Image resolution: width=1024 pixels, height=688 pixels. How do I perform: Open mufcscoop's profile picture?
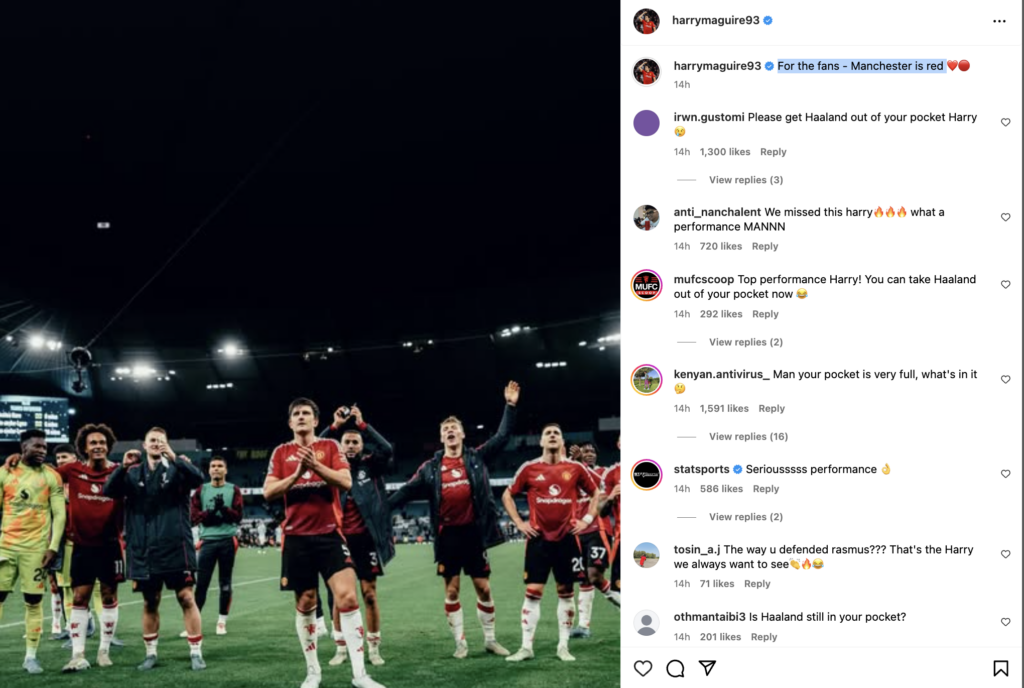[x=647, y=285]
